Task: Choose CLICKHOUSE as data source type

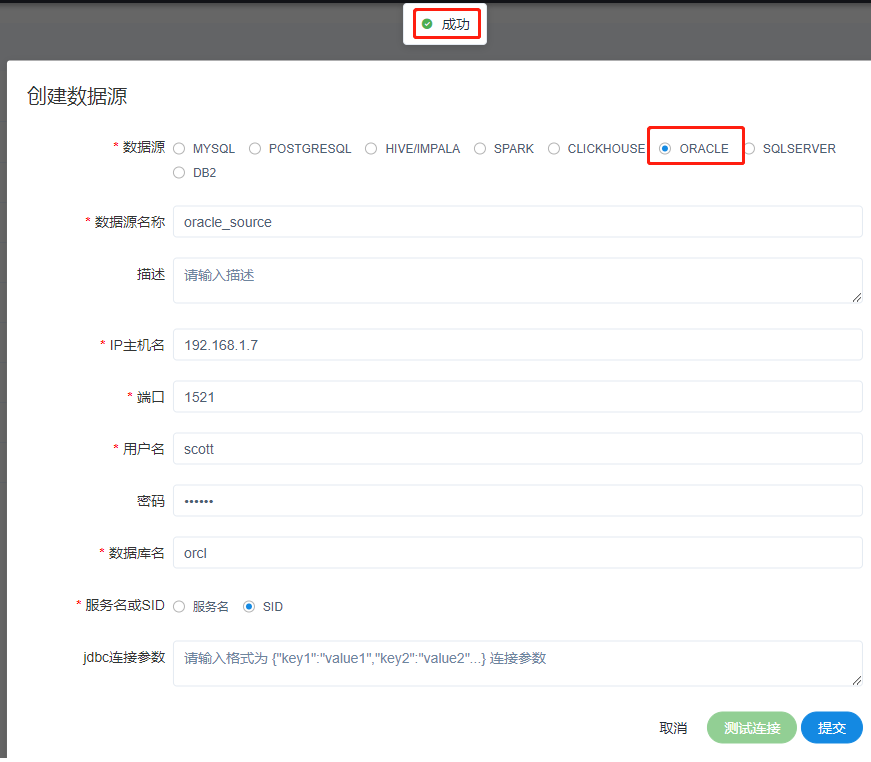Action: (554, 148)
